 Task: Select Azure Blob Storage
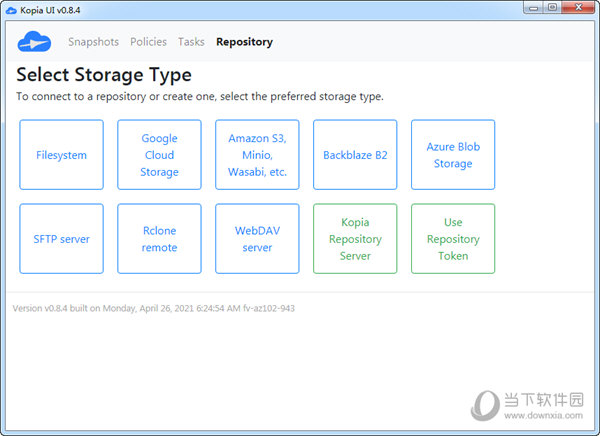453,155
